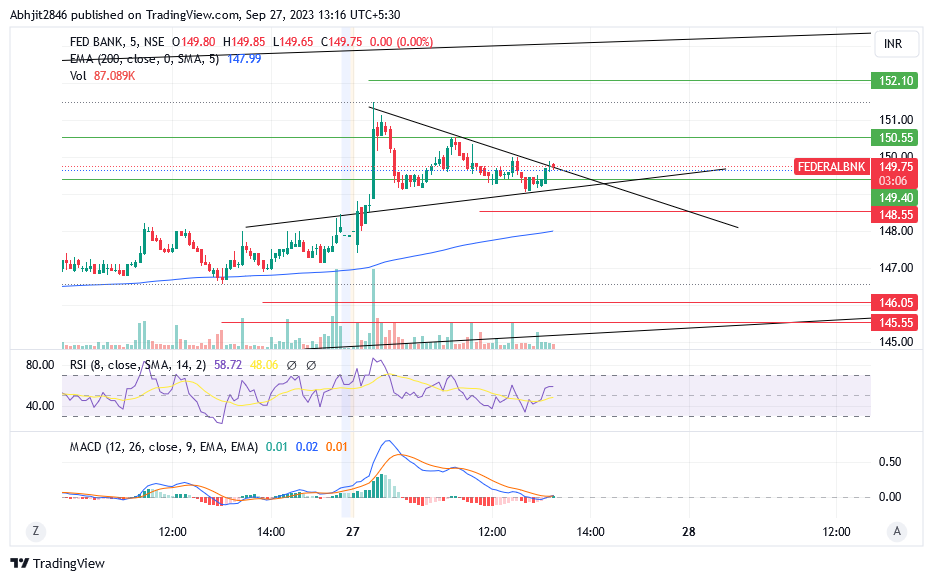933x581 pixels.
Task: Click the FED BANK symbol title
Action: pos(117,42)
